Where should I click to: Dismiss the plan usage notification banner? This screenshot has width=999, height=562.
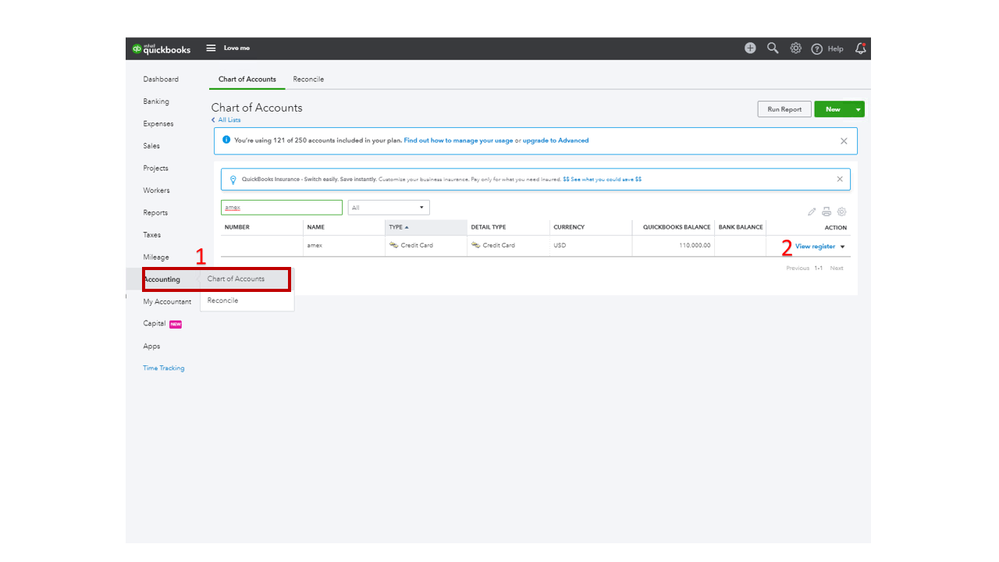click(843, 141)
